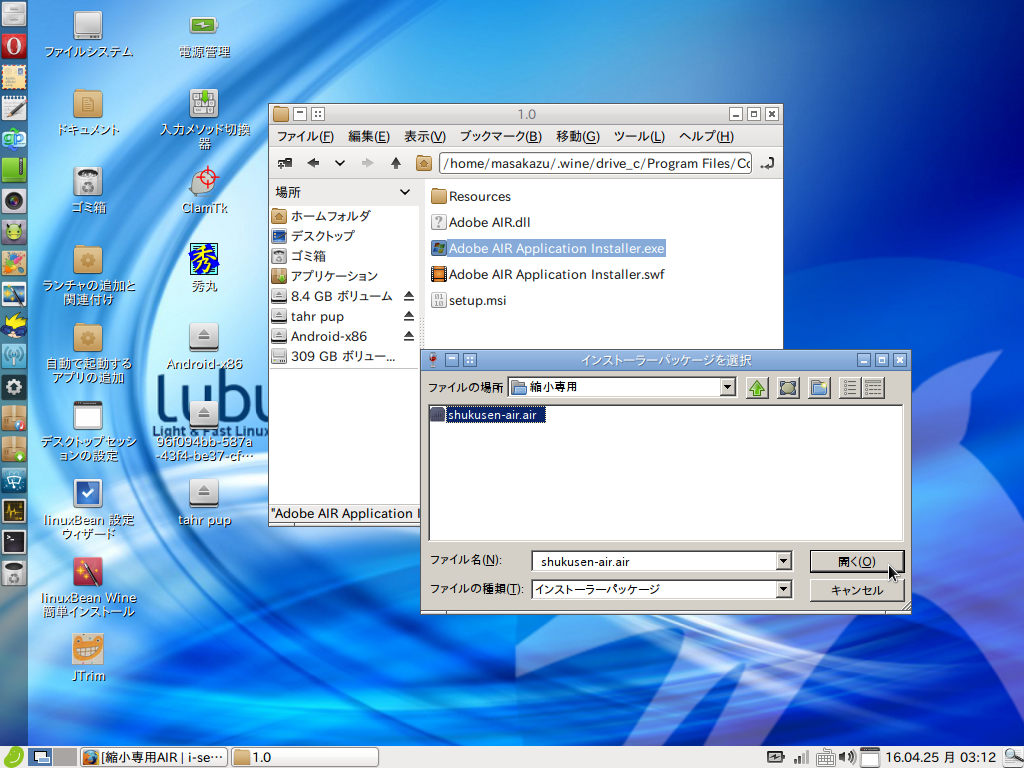Click the signal strength indicator in the tray

click(800, 757)
